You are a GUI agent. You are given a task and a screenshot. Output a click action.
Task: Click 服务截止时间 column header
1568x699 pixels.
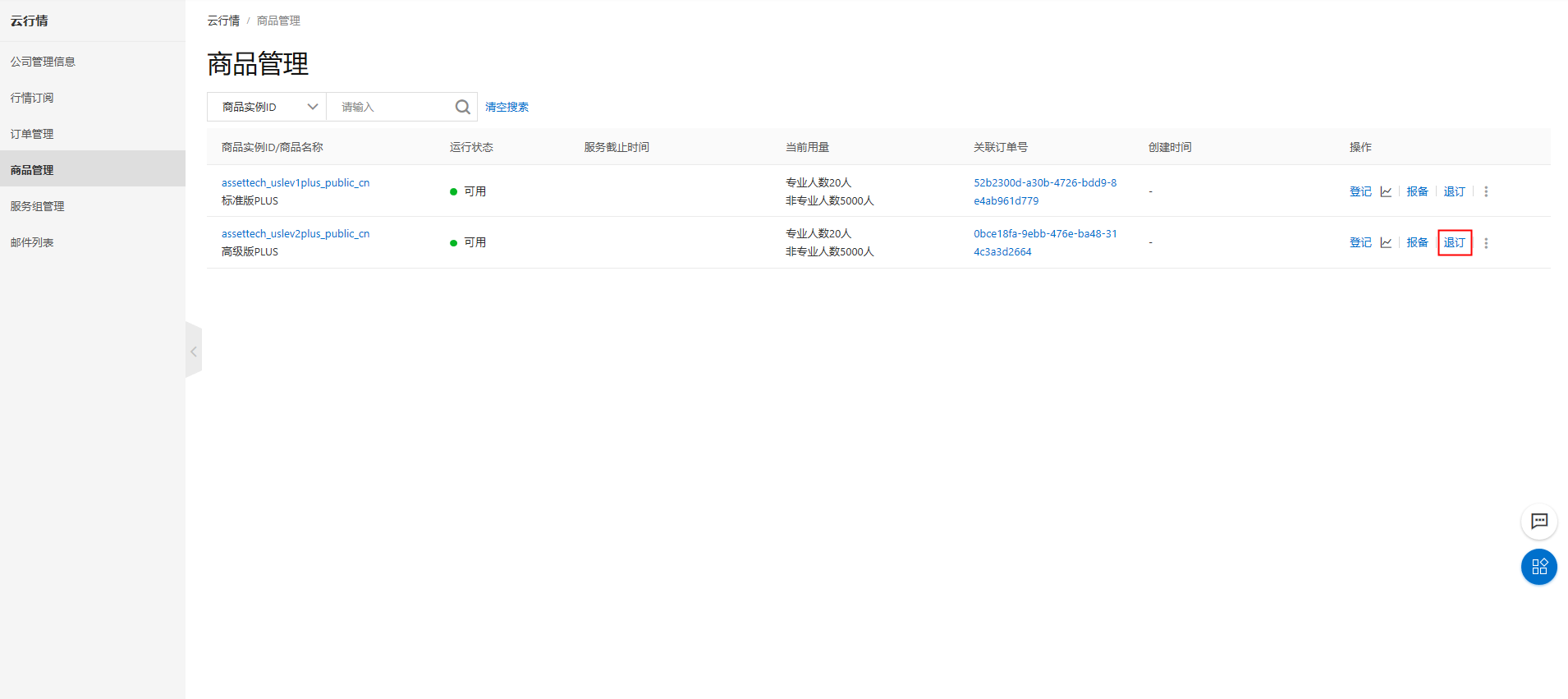coord(617,147)
